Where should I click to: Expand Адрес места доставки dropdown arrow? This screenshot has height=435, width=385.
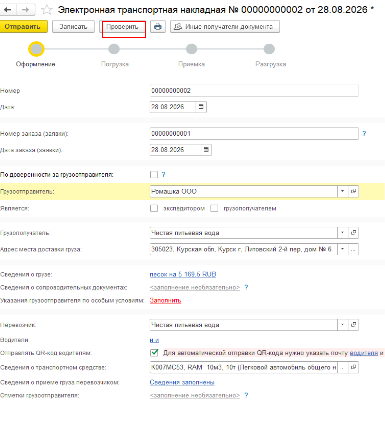343,249
